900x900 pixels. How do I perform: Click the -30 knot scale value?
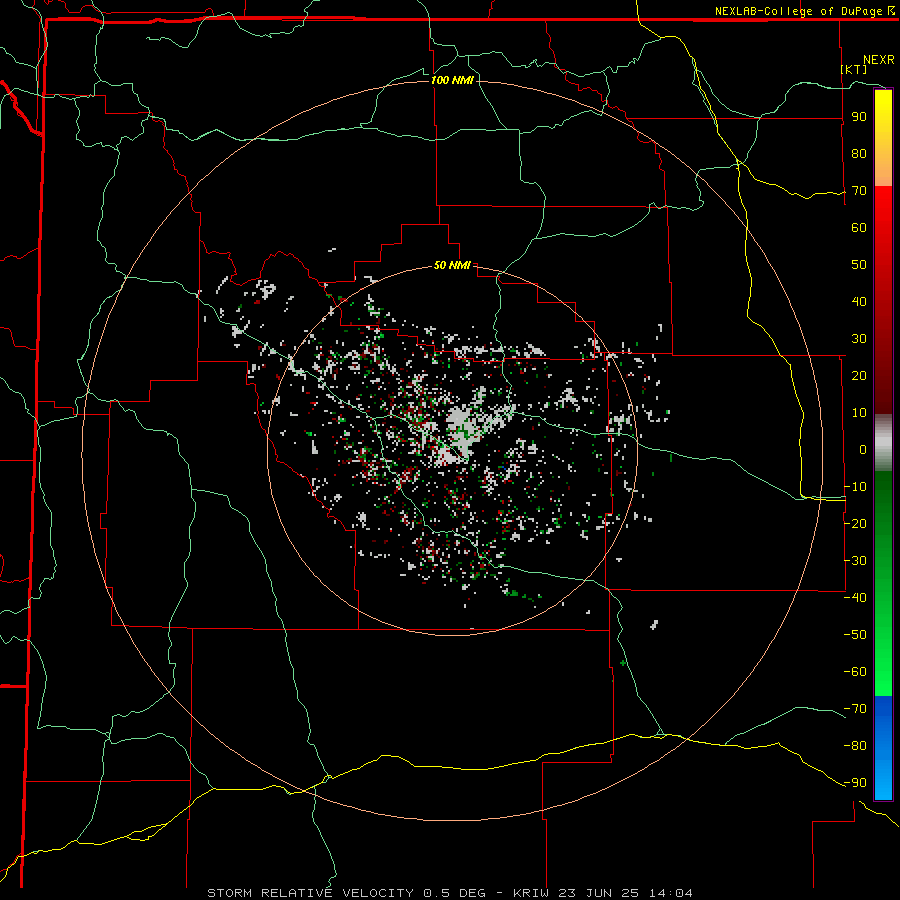pyautogui.click(x=856, y=560)
